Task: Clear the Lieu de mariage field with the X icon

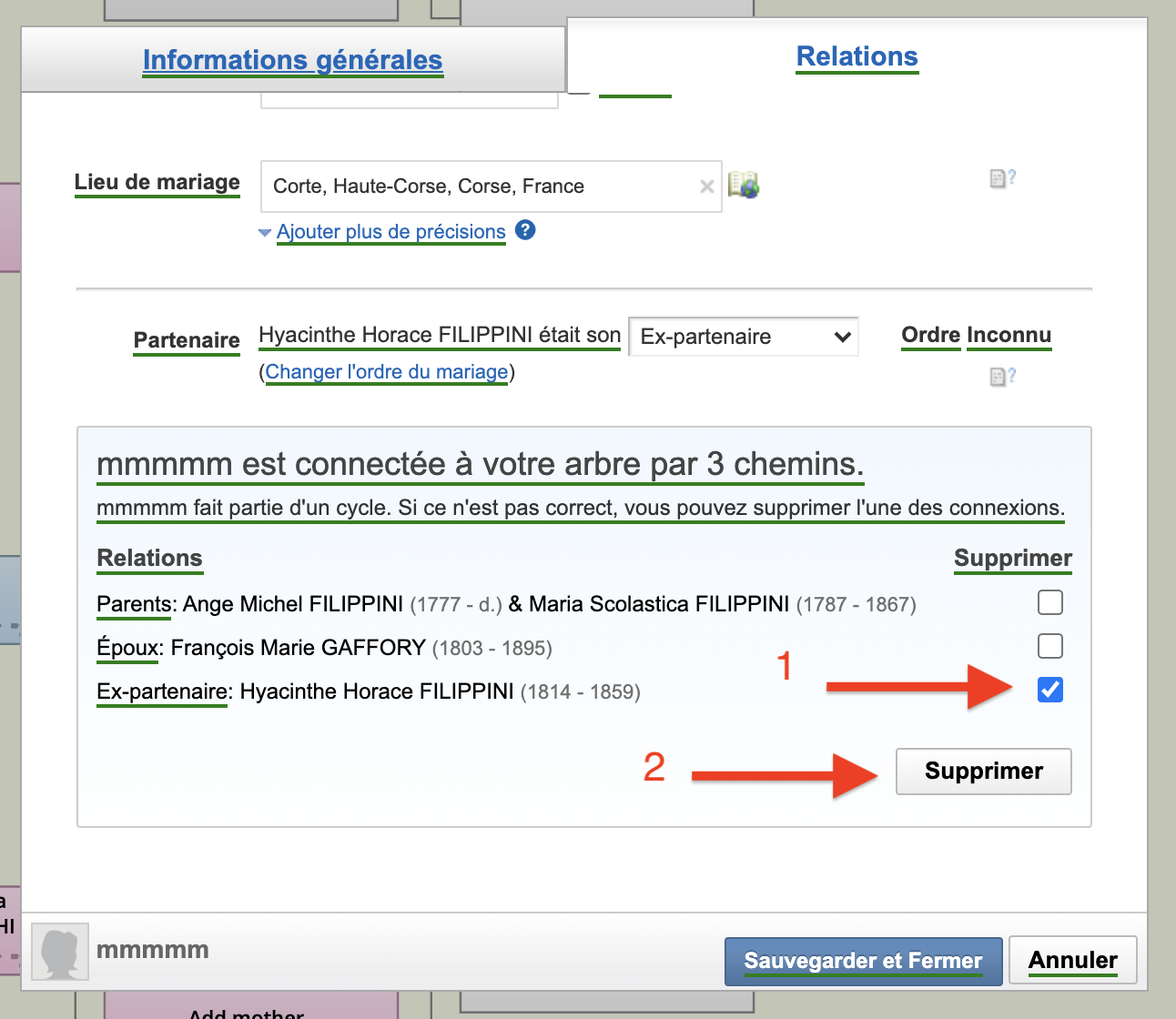Action: point(706,187)
